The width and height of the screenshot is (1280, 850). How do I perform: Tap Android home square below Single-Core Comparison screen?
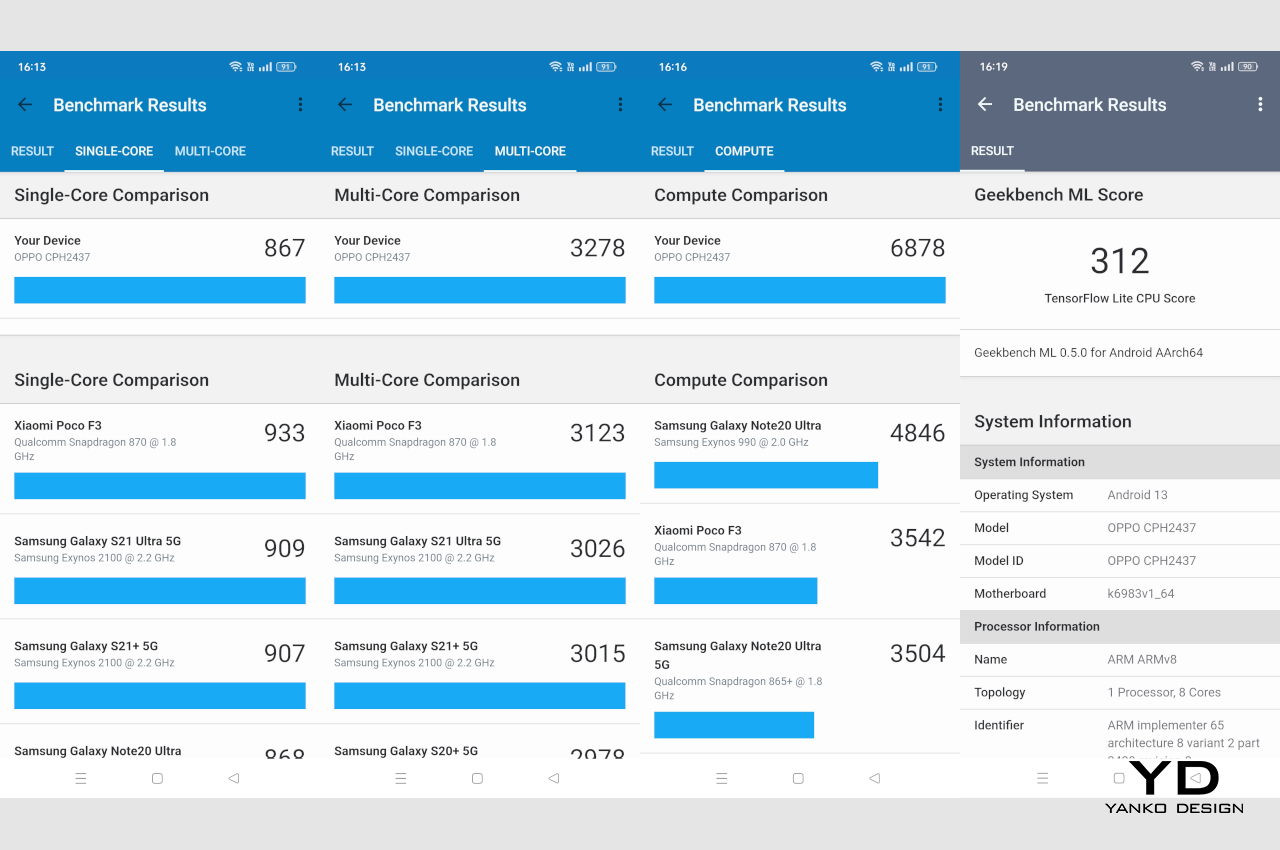coord(157,778)
